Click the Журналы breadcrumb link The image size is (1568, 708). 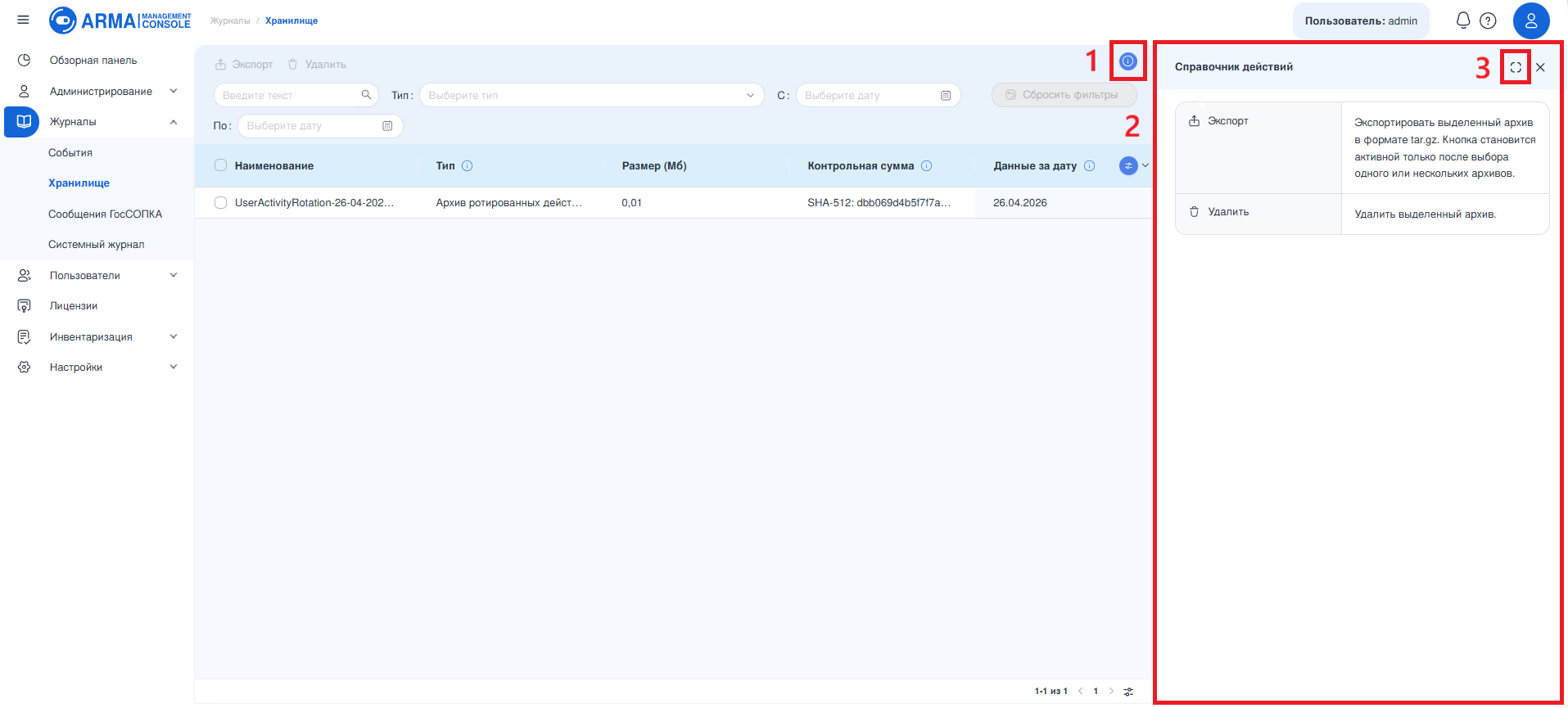230,21
